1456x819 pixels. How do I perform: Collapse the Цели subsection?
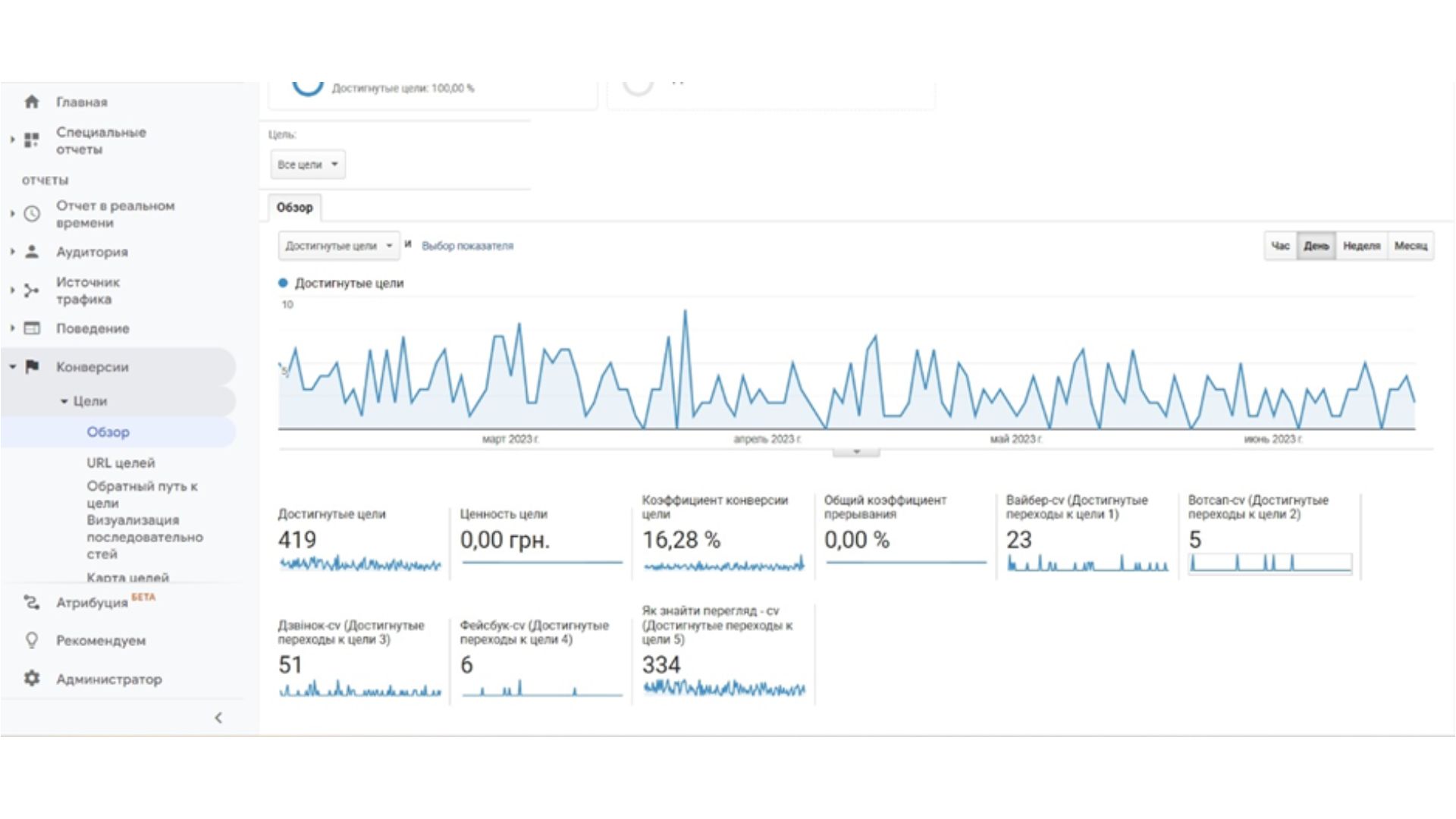[x=64, y=401]
